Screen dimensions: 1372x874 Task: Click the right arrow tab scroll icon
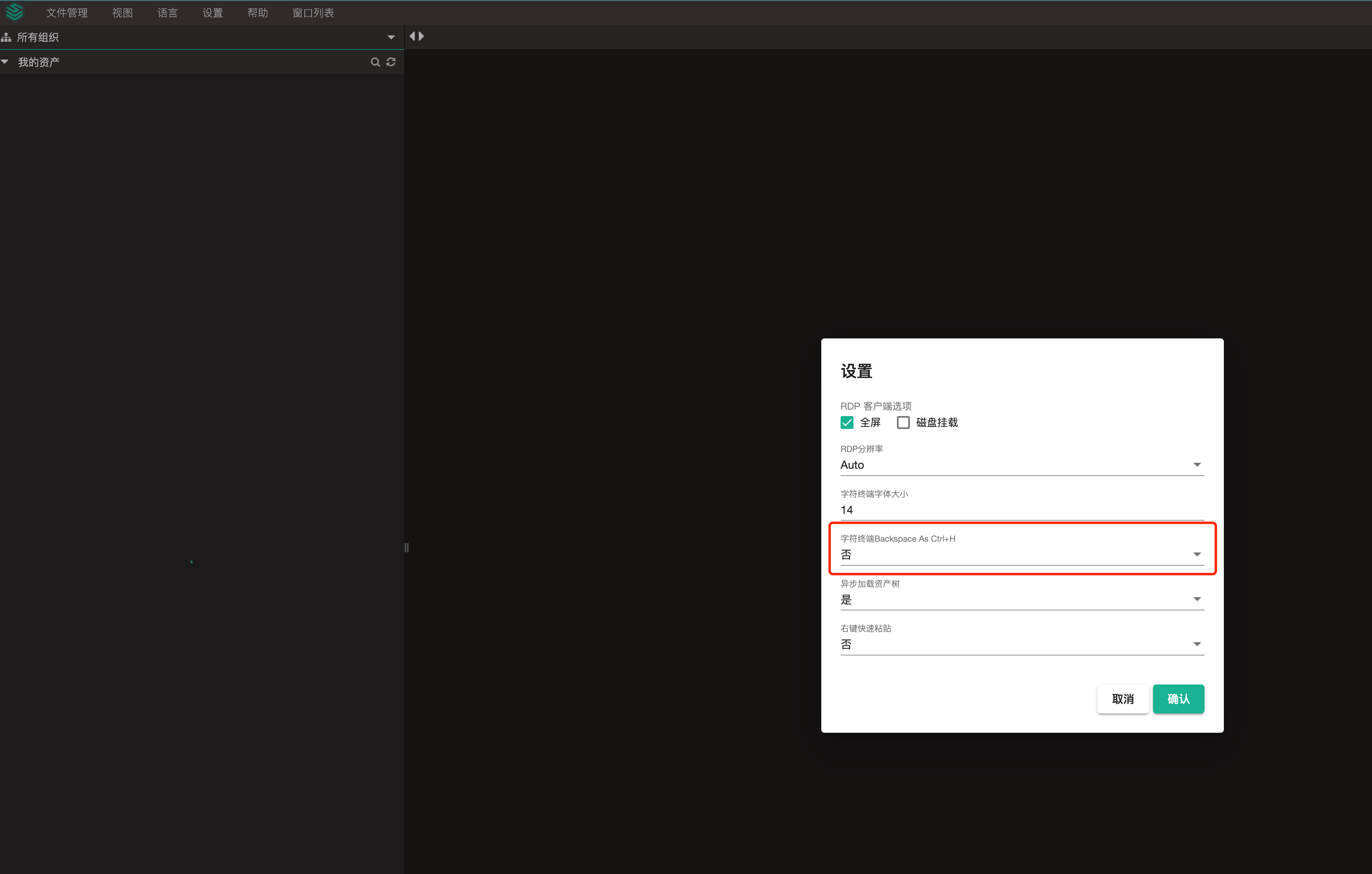click(422, 37)
